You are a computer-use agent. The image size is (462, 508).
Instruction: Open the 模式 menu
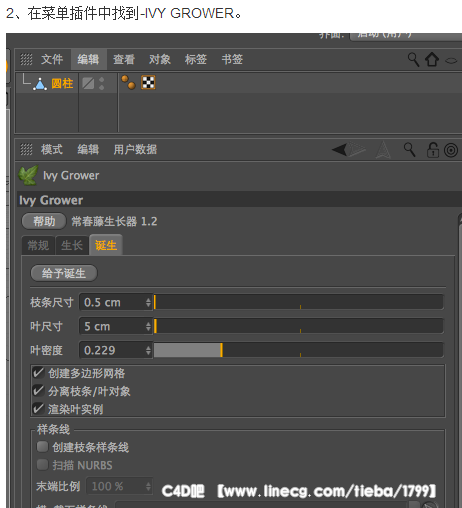click(x=52, y=149)
